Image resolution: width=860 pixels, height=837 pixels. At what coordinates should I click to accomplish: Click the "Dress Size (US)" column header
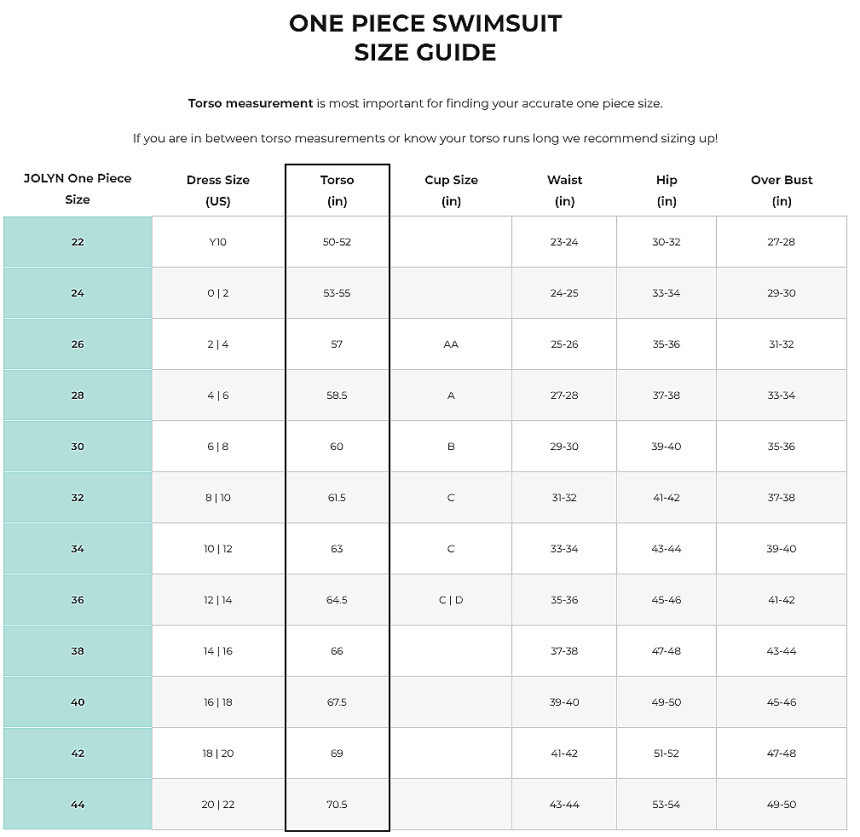[x=218, y=190]
